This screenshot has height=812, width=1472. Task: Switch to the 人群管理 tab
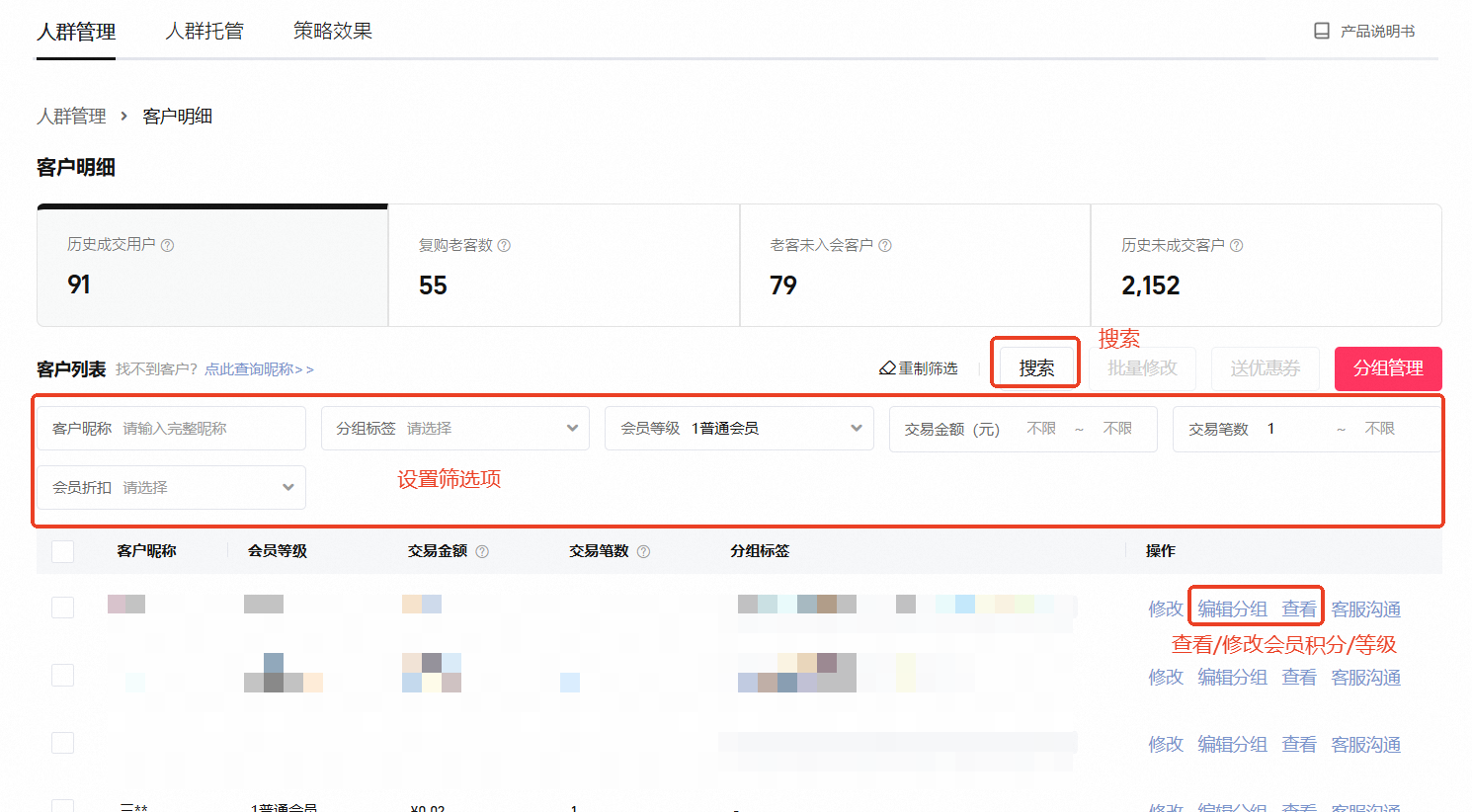pyautogui.click(x=76, y=32)
